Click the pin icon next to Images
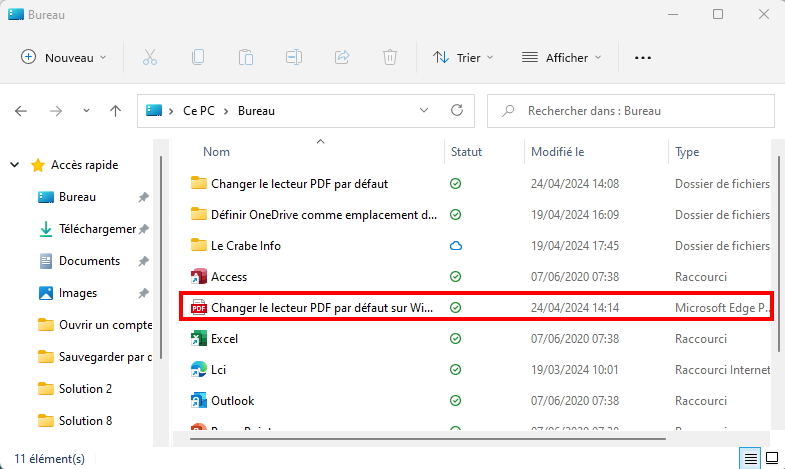This screenshot has height=469, width=785. tap(144, 293)
